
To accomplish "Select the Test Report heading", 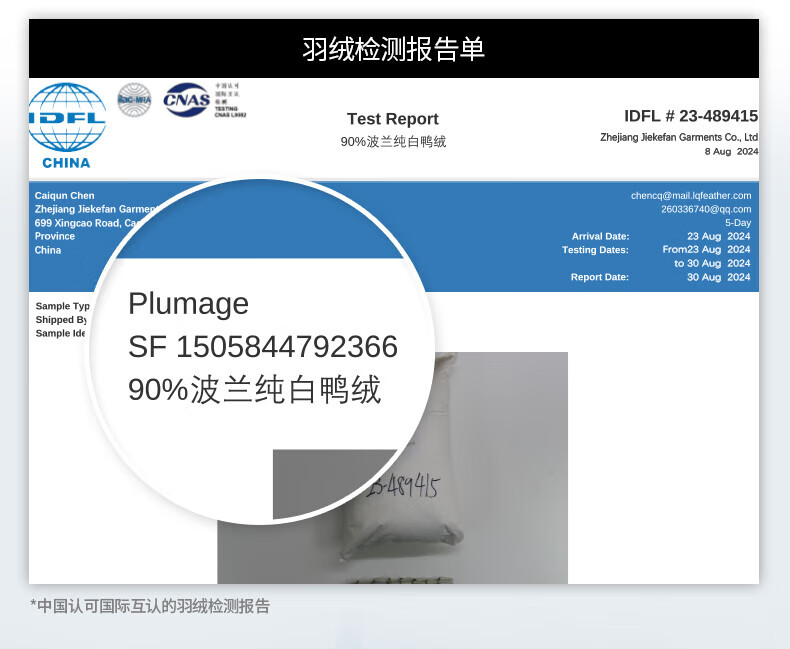I will click(x=393, y=119).
